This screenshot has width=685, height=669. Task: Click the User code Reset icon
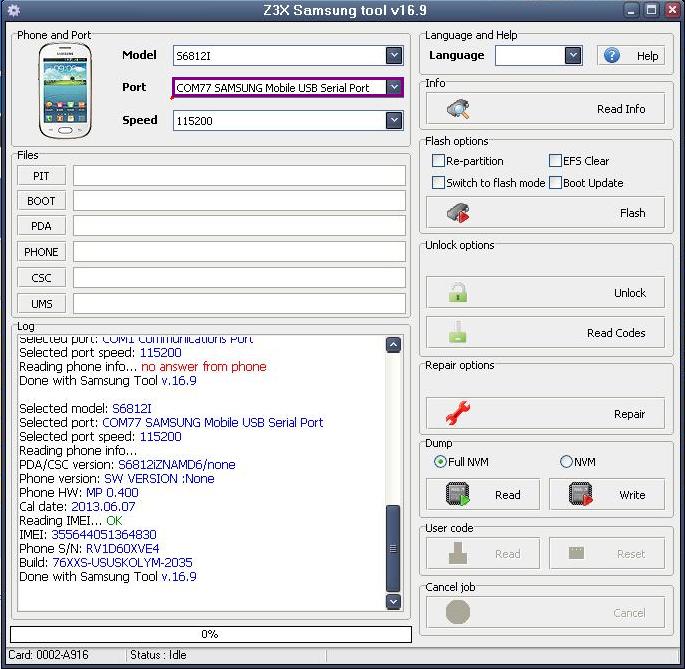click(577, 553)
